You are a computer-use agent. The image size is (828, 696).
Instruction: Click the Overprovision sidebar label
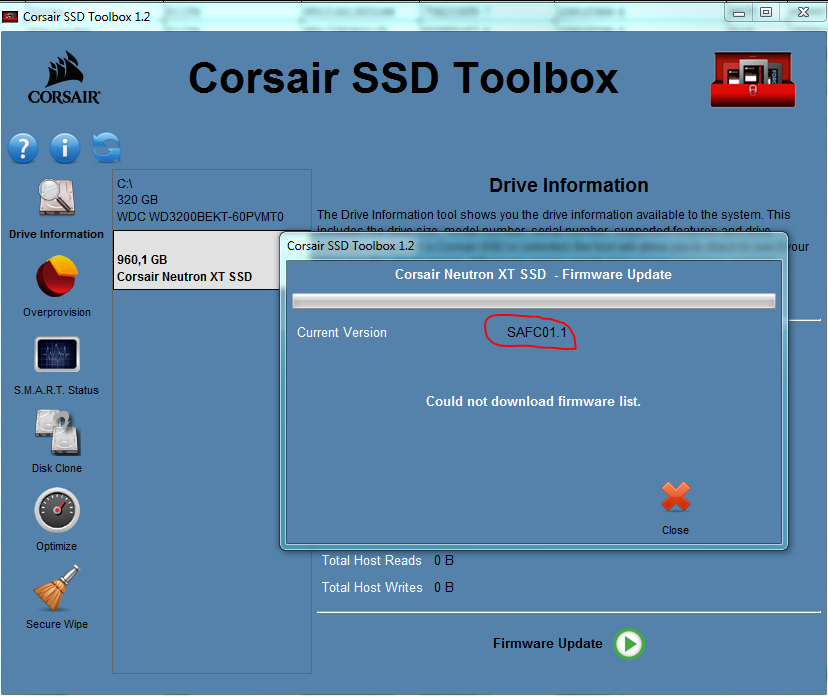(x=57, y=312)
